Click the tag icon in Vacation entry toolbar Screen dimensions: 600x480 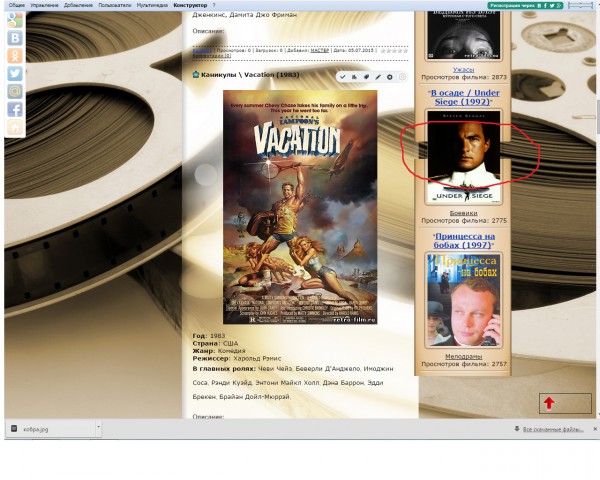[366, 77]
